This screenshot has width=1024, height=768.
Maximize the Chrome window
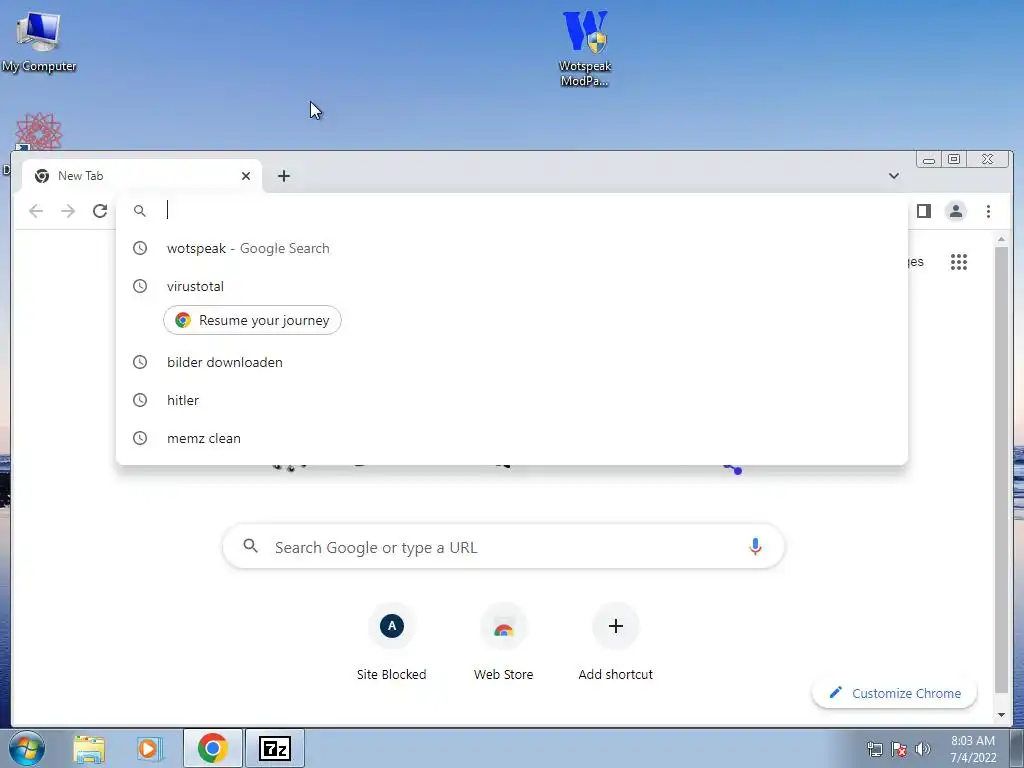click(953, 159)
